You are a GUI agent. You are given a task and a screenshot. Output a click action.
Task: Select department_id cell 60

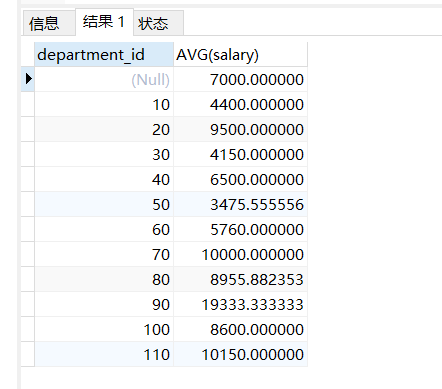click(x=104, y=229)
